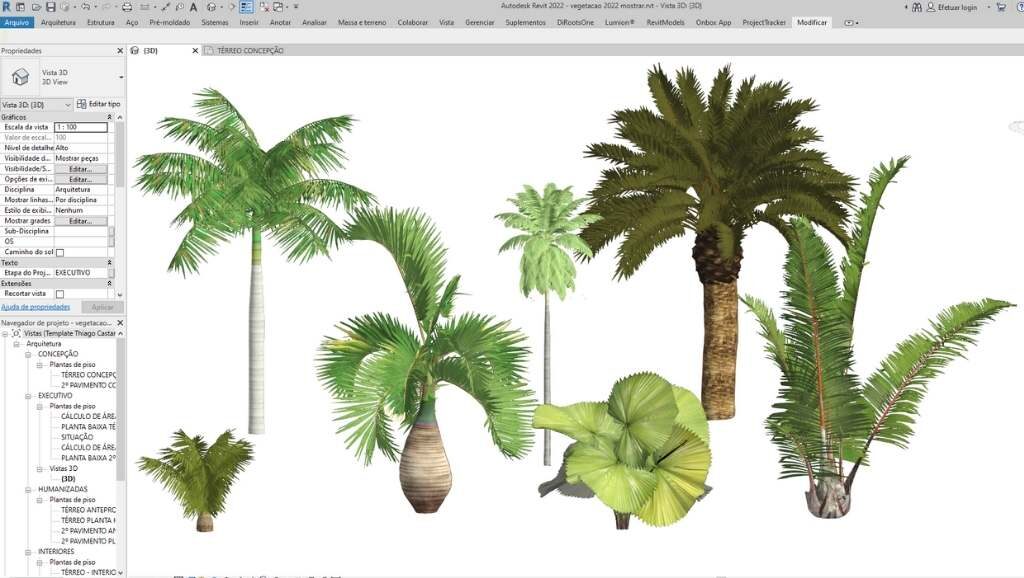Viewport: 1024px width, 578px height.
Task: Click the Undo arrow icon
Action: (x=83, y=7)
